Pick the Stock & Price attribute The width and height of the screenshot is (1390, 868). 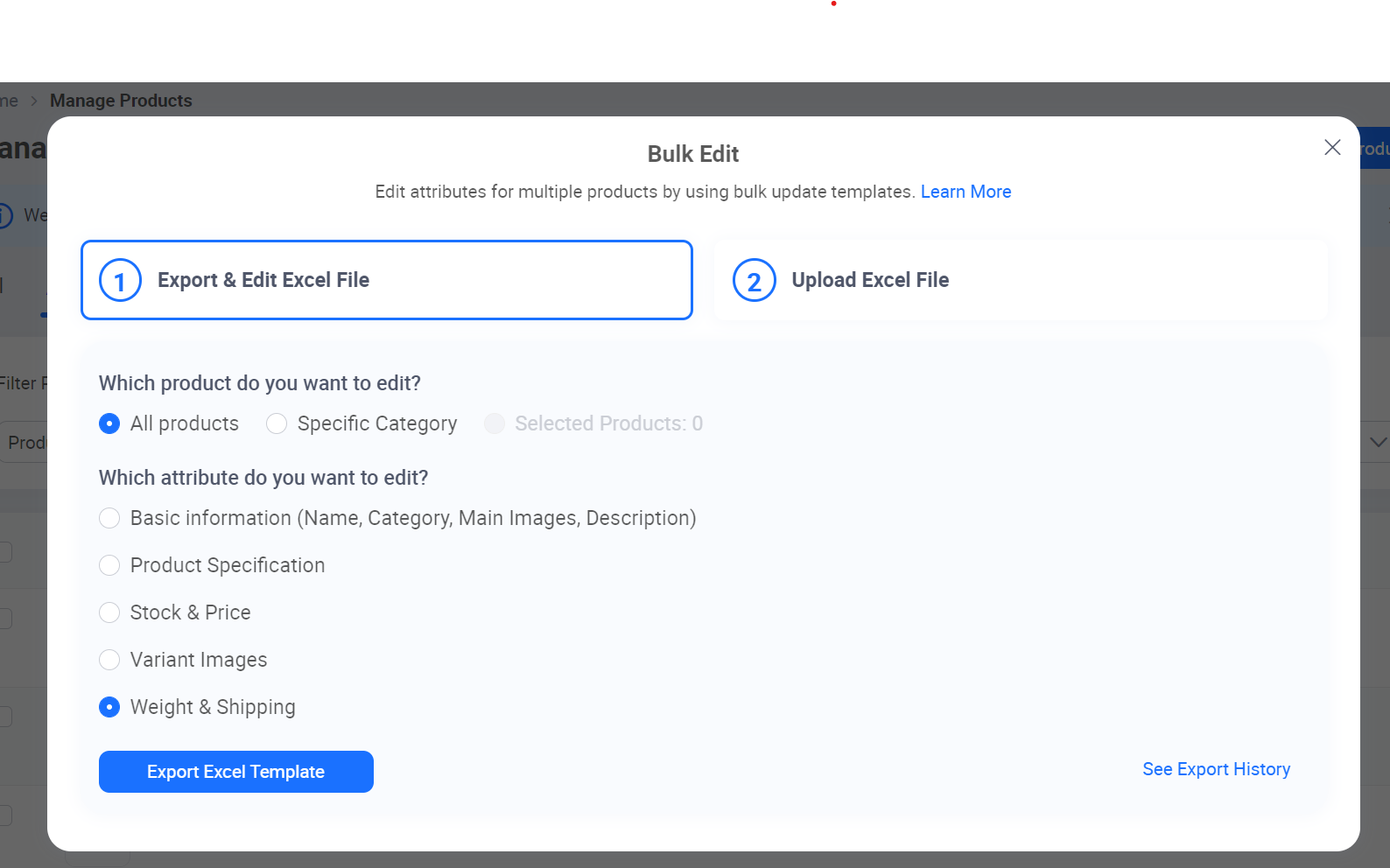109,612
